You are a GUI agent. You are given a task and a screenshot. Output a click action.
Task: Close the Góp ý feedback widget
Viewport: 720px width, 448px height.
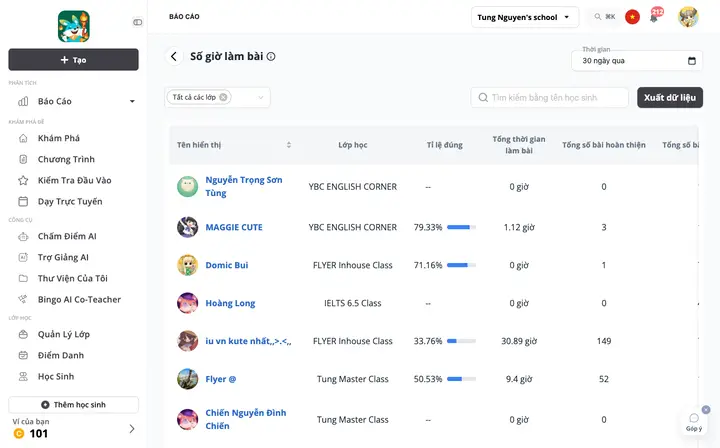(706, 409)
